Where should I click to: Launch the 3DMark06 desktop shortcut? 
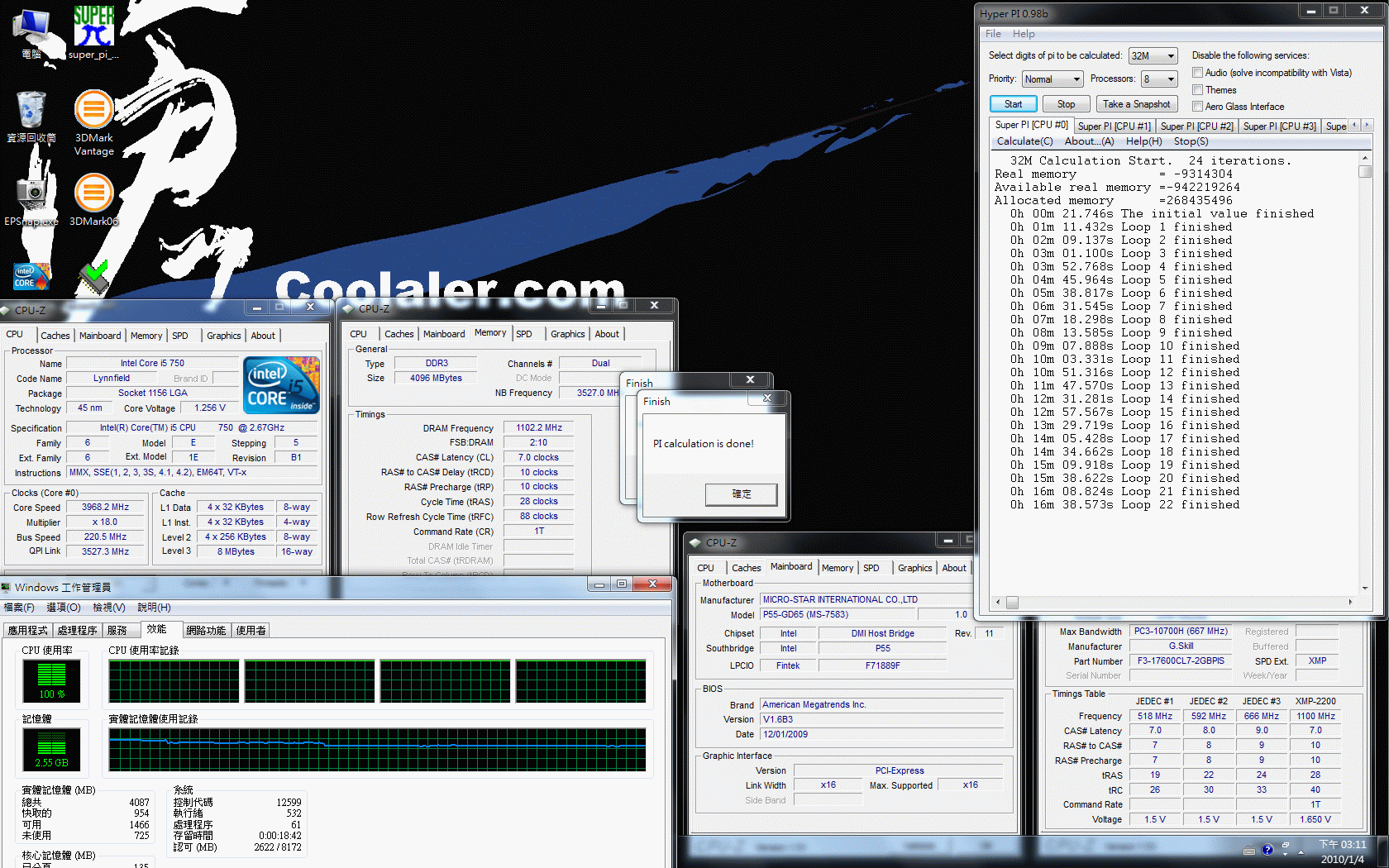click(x=94, y=198)
